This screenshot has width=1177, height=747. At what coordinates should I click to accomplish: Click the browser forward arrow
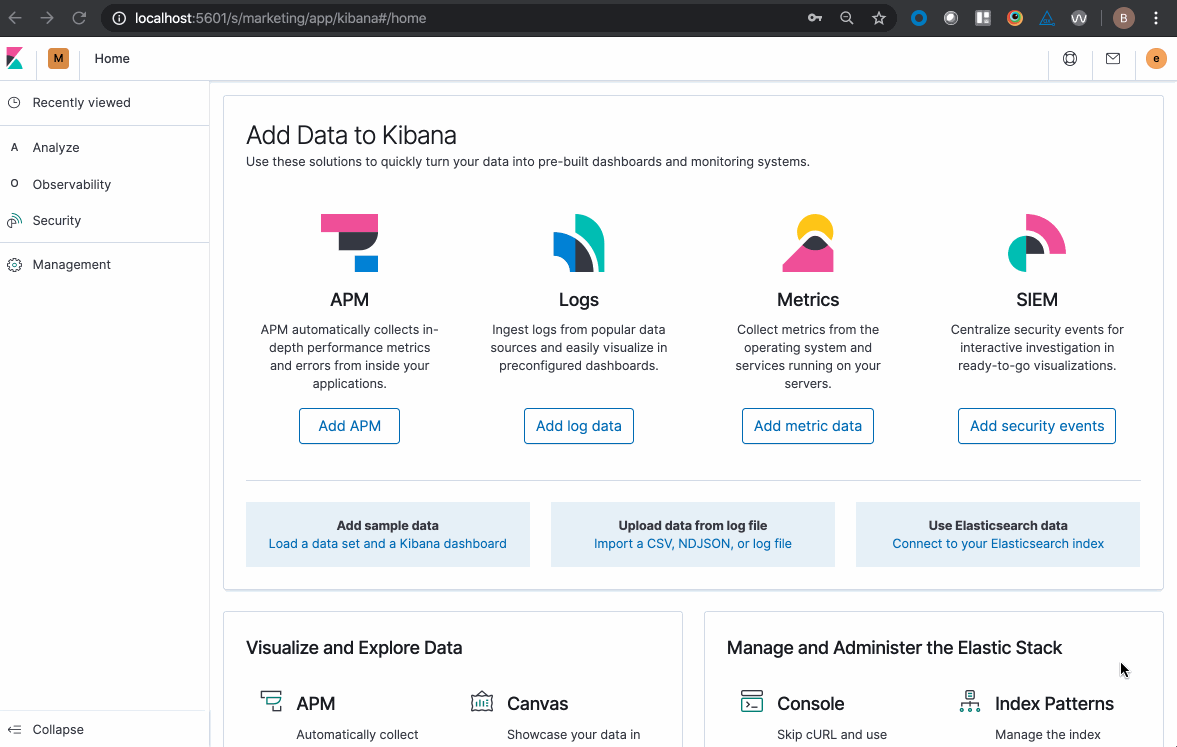tap(47, 18)
